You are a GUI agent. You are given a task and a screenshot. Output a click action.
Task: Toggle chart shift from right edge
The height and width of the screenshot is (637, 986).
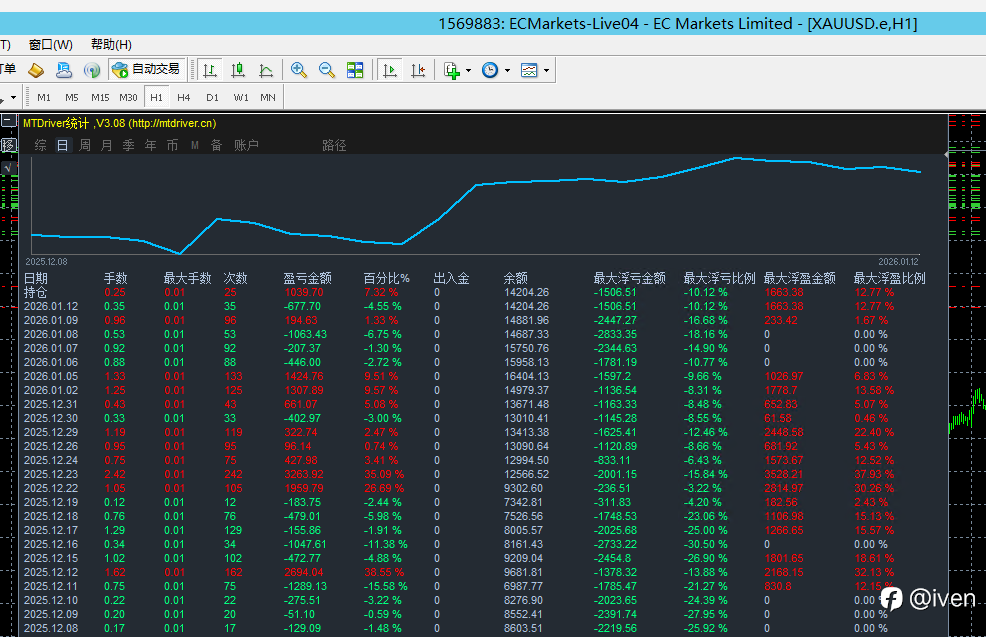point(418,70)
